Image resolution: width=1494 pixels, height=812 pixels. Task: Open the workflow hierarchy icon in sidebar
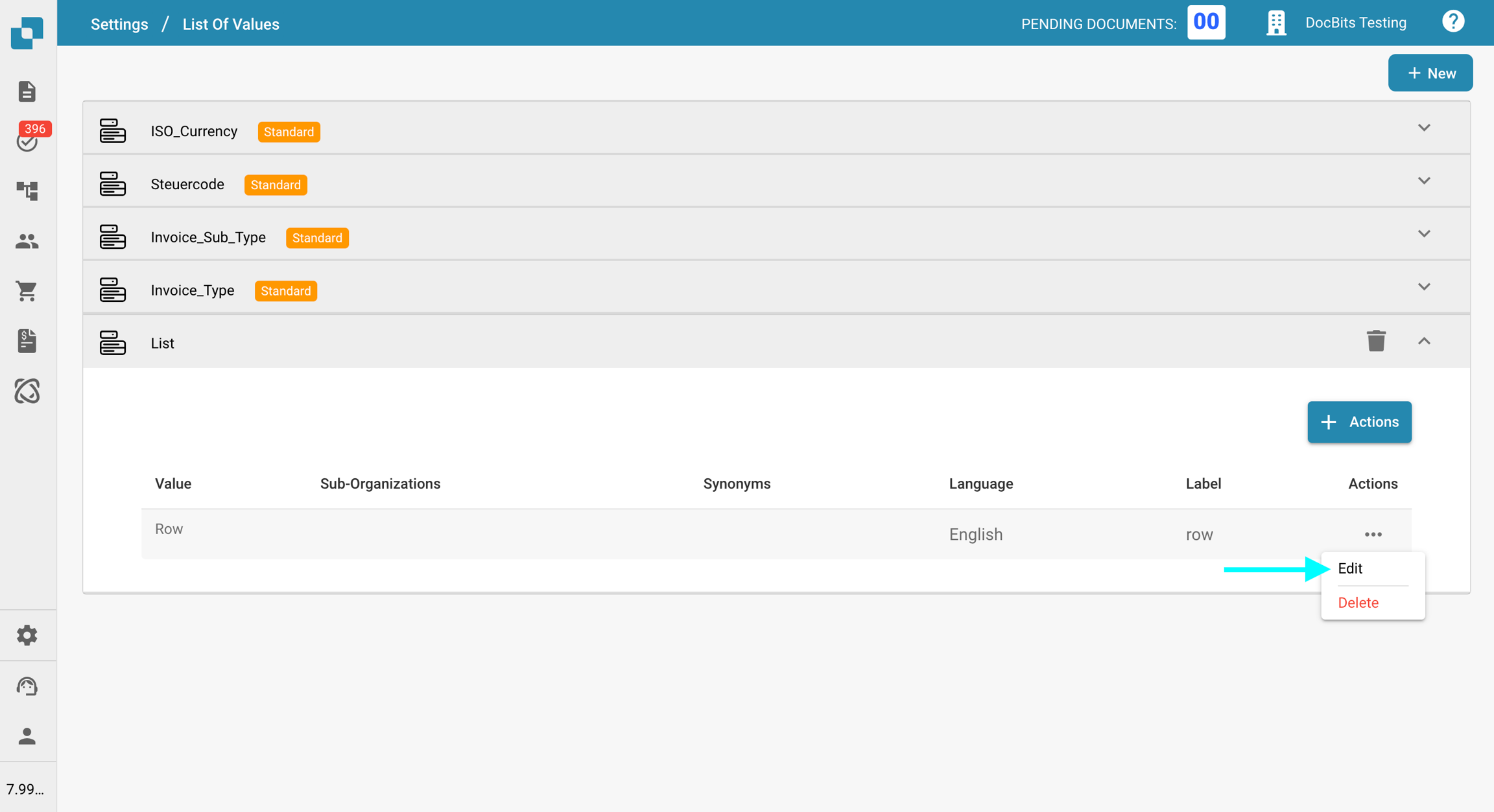(27, 191)
